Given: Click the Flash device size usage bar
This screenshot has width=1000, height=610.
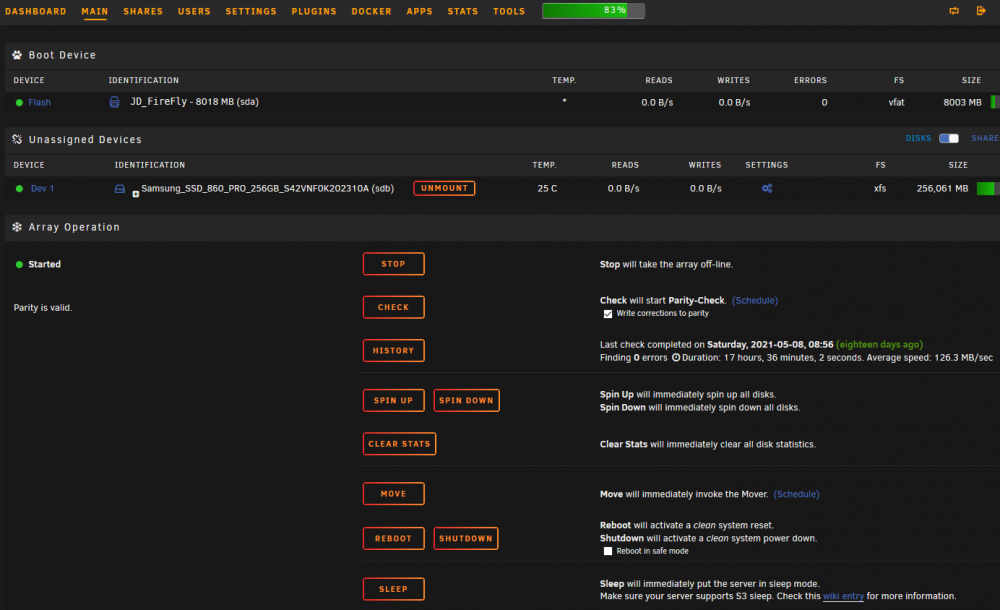Looking at the screenshot, I should (994, 102).
